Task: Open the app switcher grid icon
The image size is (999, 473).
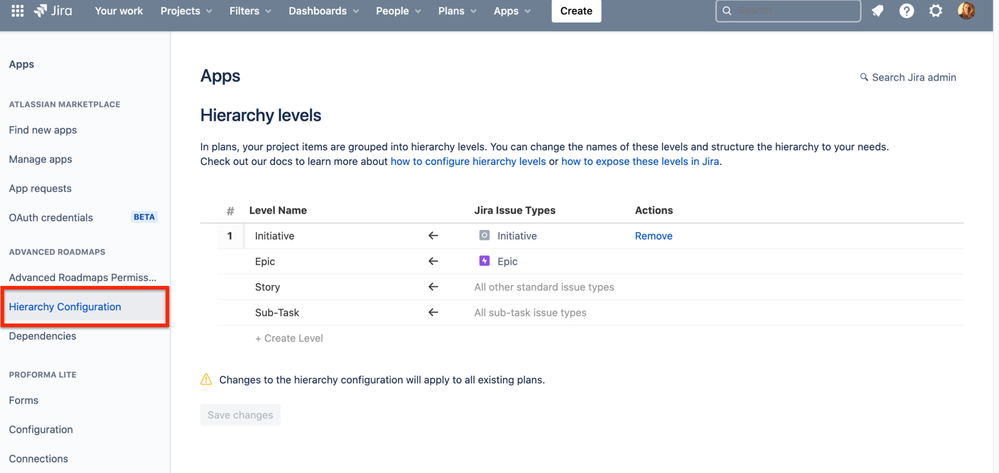Action: [x=18, y=11]
